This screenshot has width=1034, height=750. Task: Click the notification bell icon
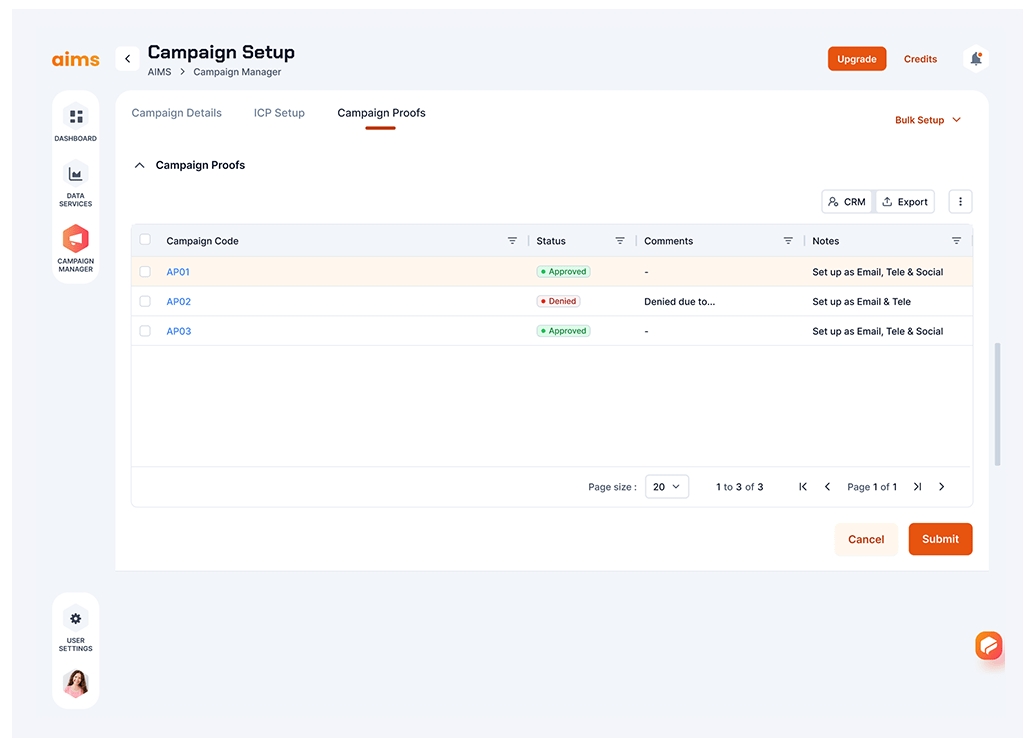(975, 59)
